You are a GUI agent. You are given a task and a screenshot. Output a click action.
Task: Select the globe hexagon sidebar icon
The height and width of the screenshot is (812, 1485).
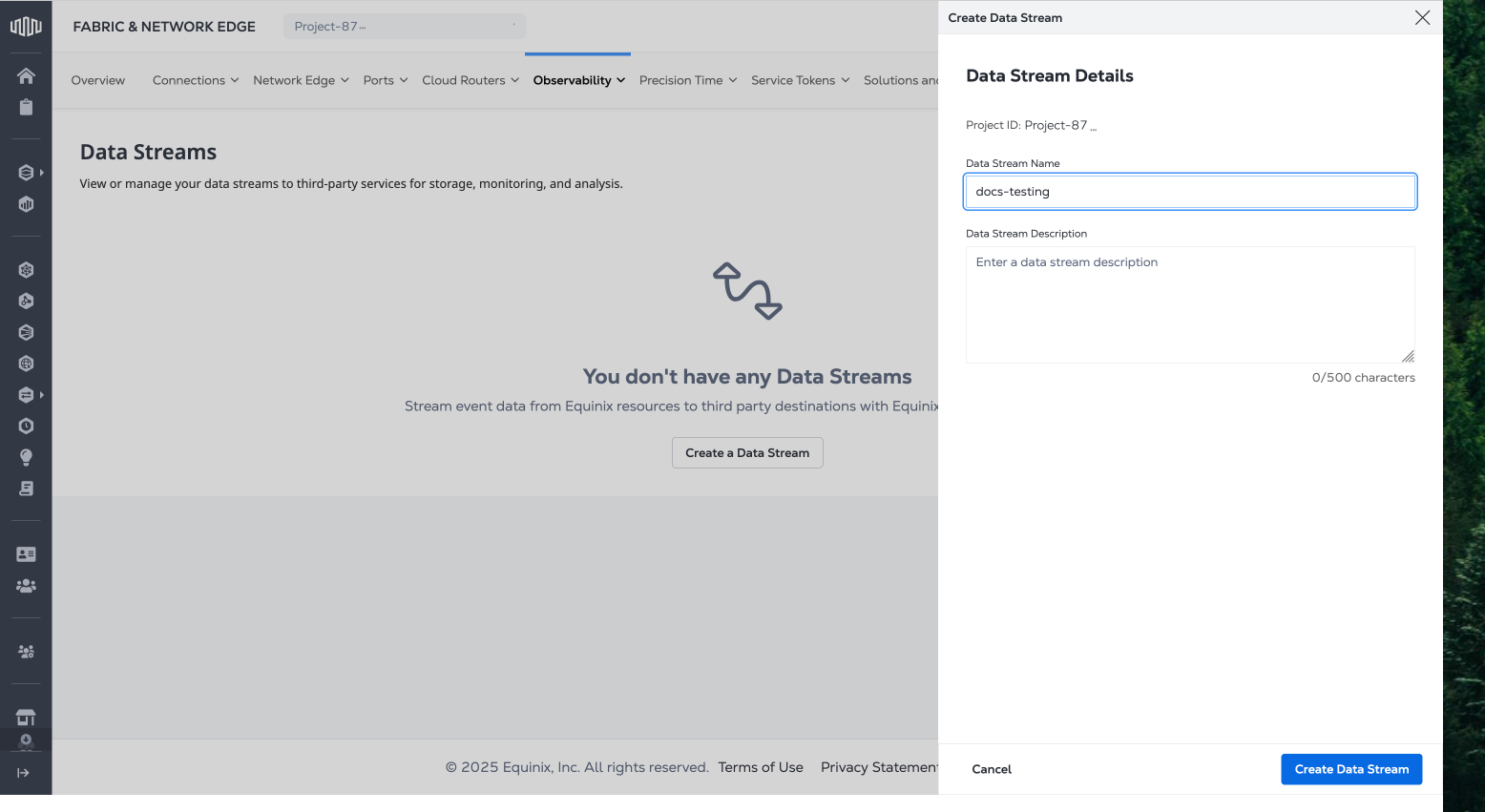point(26,364)
